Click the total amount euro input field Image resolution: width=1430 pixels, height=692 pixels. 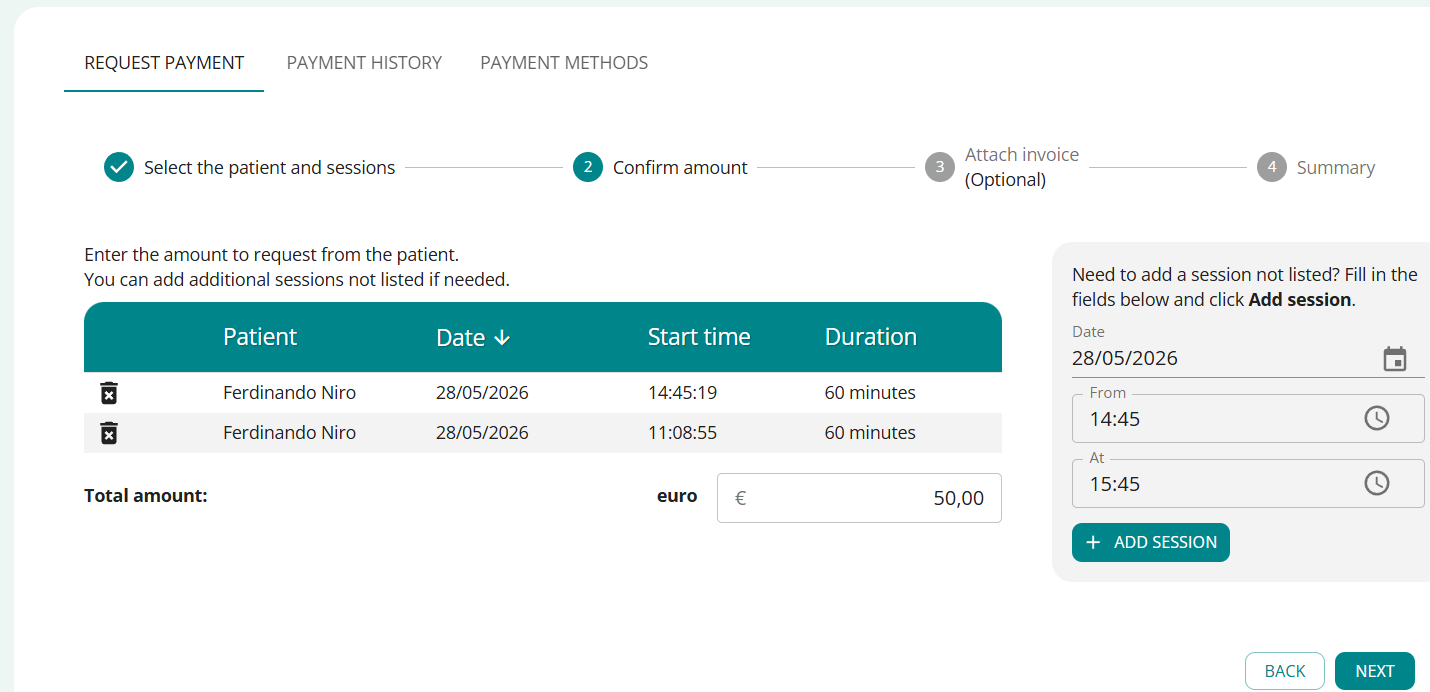(859, 498)
